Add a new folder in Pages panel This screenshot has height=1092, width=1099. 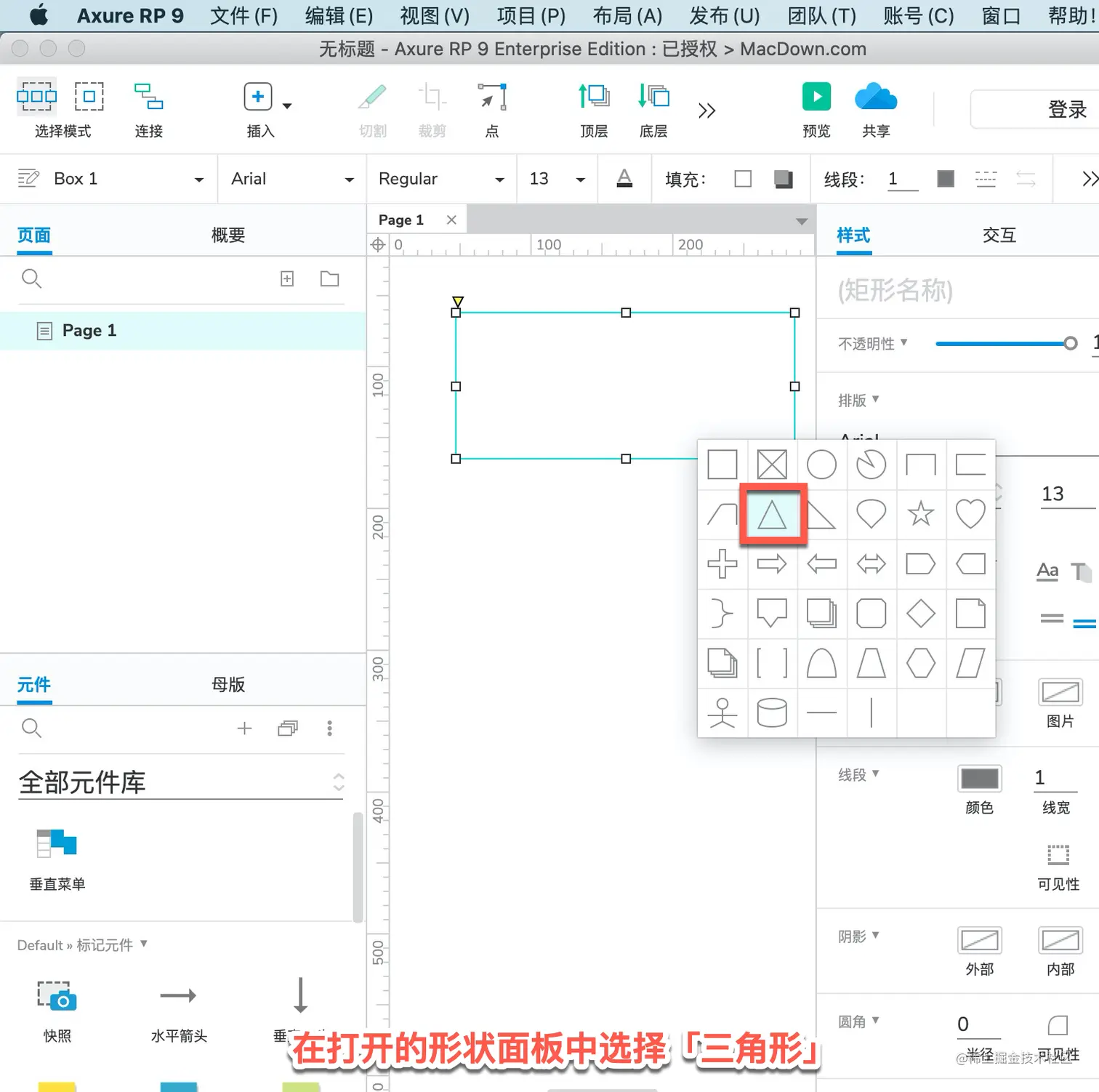point(330,278)
